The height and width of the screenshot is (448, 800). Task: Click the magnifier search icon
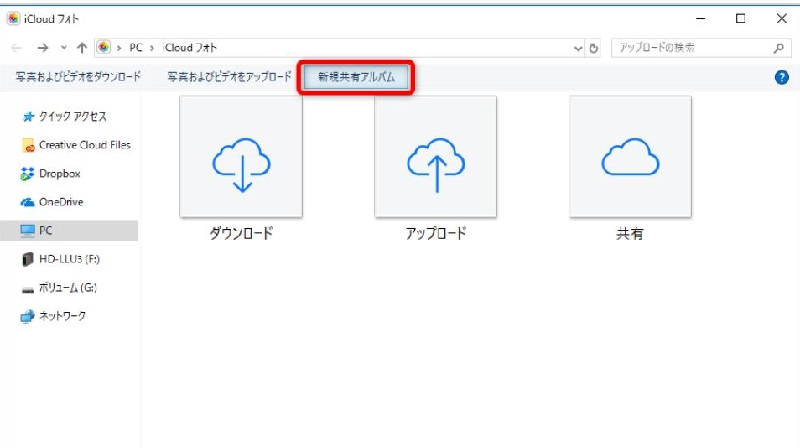coord(779,48)
